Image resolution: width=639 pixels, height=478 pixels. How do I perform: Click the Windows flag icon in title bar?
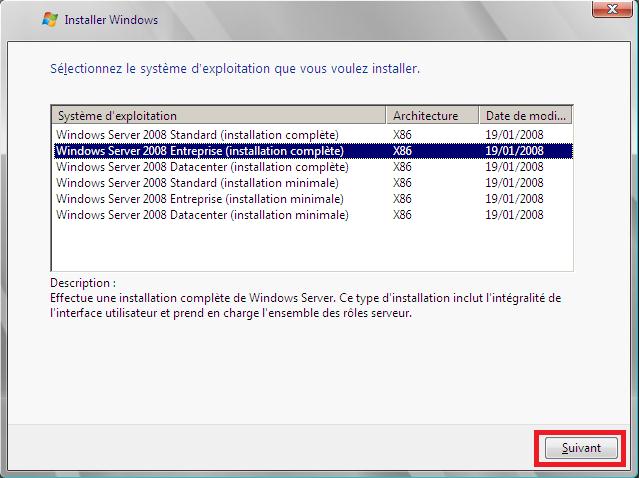[50, 20]
